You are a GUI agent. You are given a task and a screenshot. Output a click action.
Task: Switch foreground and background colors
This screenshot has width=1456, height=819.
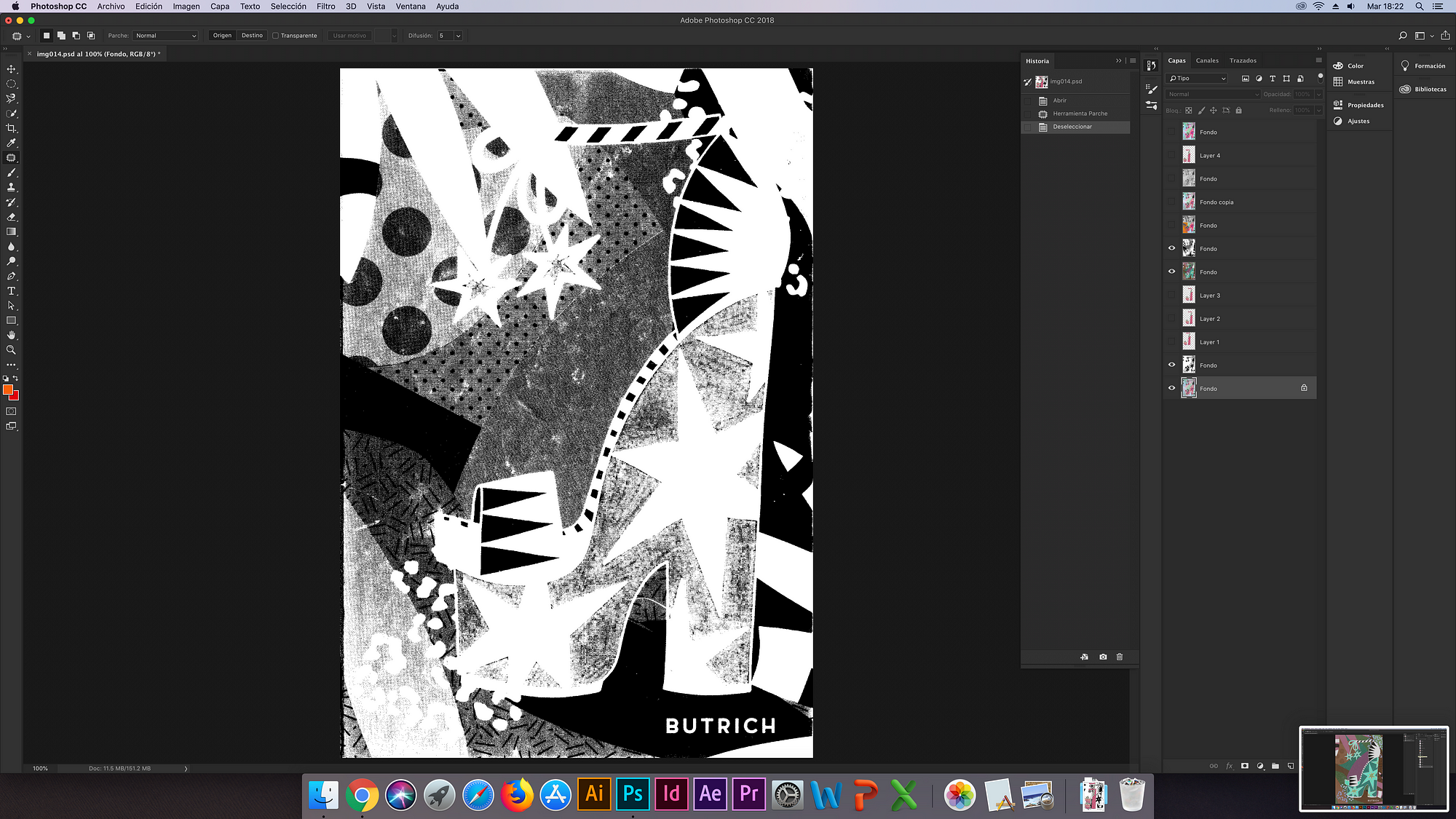click(x=15, y=379)
